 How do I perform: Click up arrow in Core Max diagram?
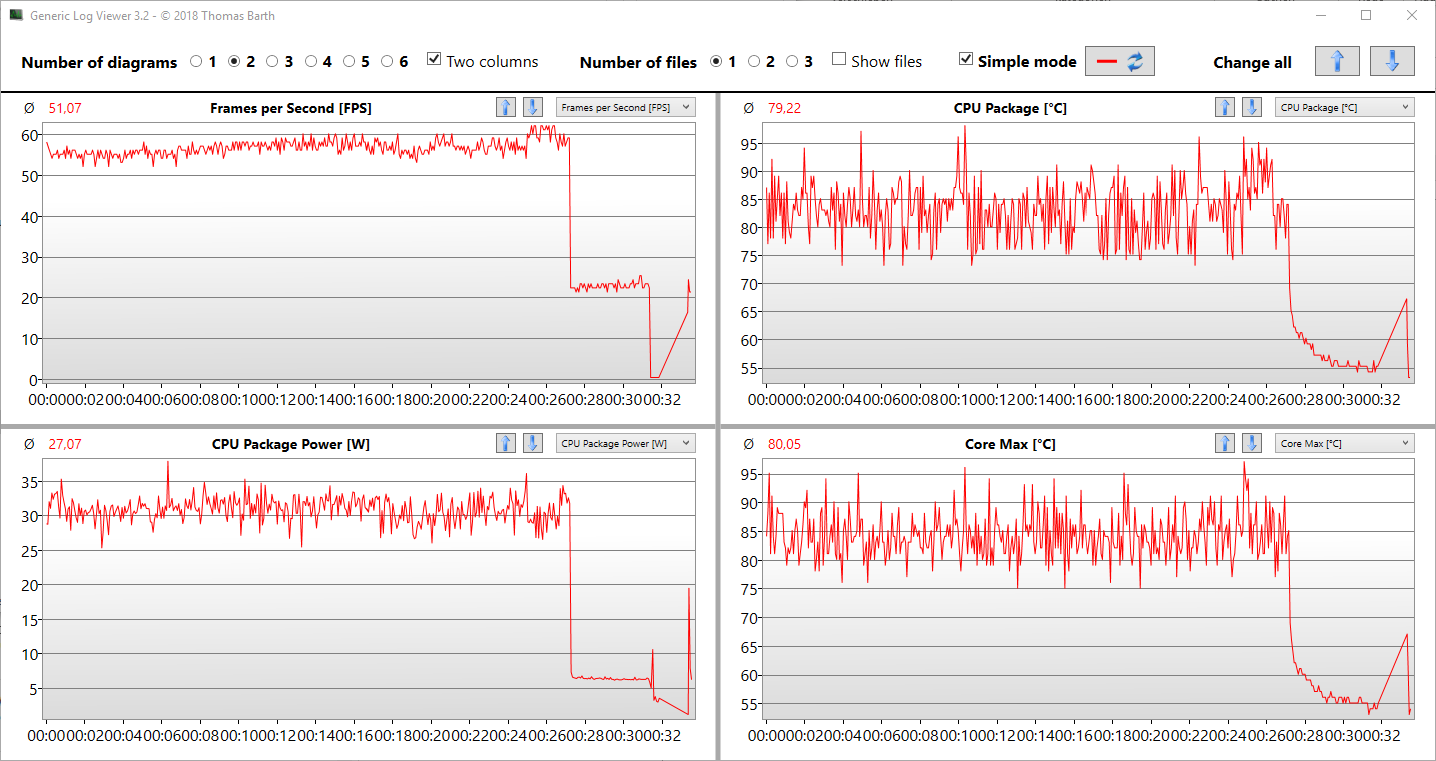1225,443
